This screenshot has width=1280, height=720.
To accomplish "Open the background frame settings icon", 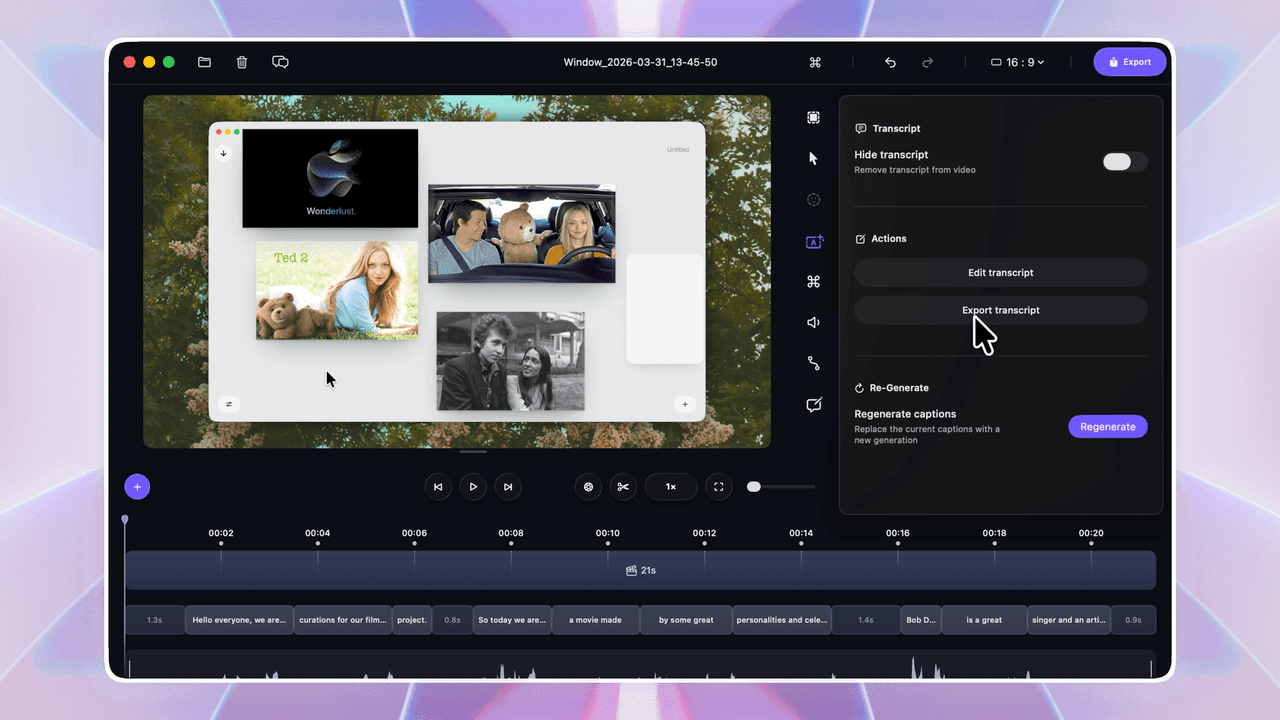I will pyautogui.click(x=814, y=118).
